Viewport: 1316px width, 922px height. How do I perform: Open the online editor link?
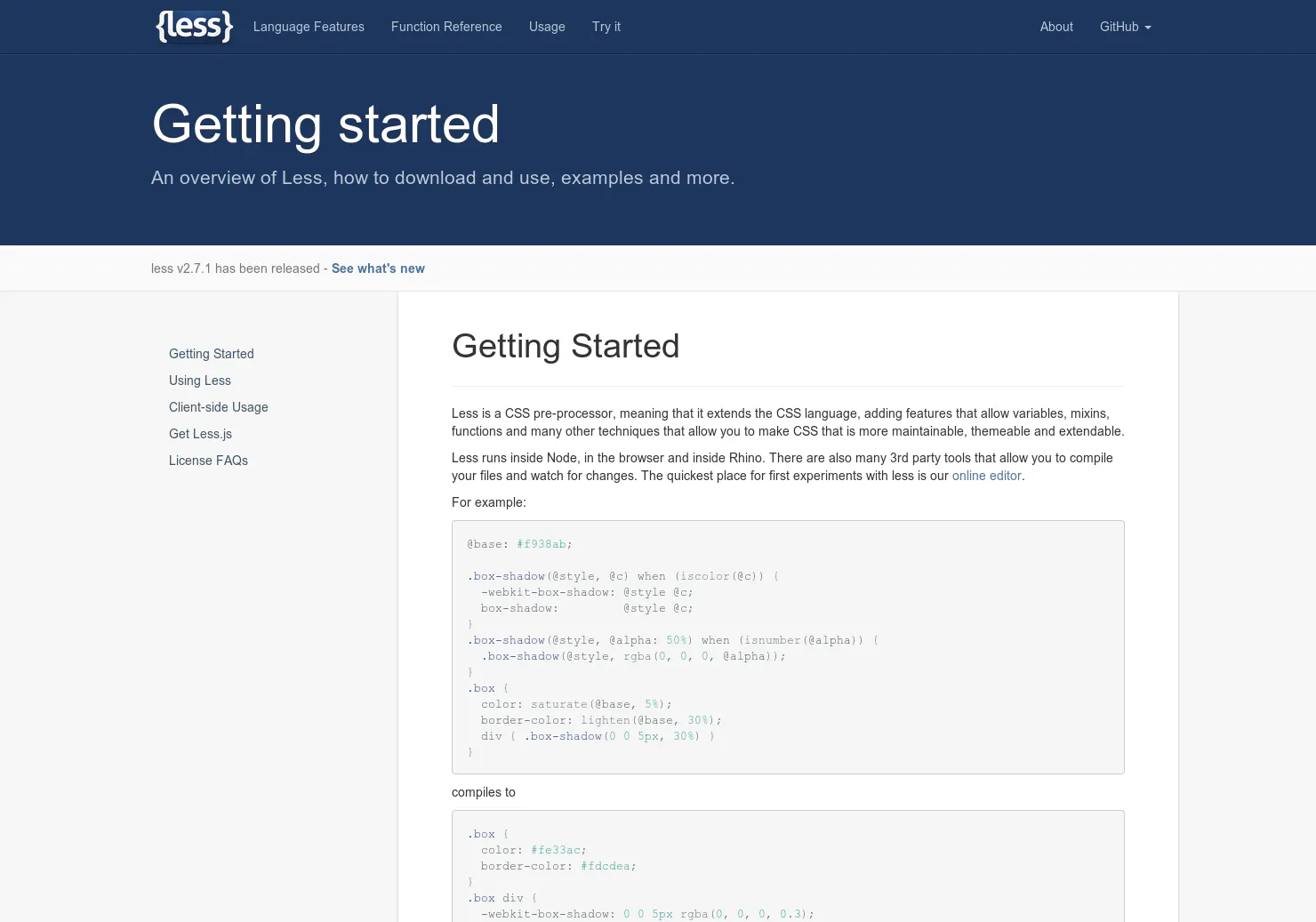[x=986, y=476]
